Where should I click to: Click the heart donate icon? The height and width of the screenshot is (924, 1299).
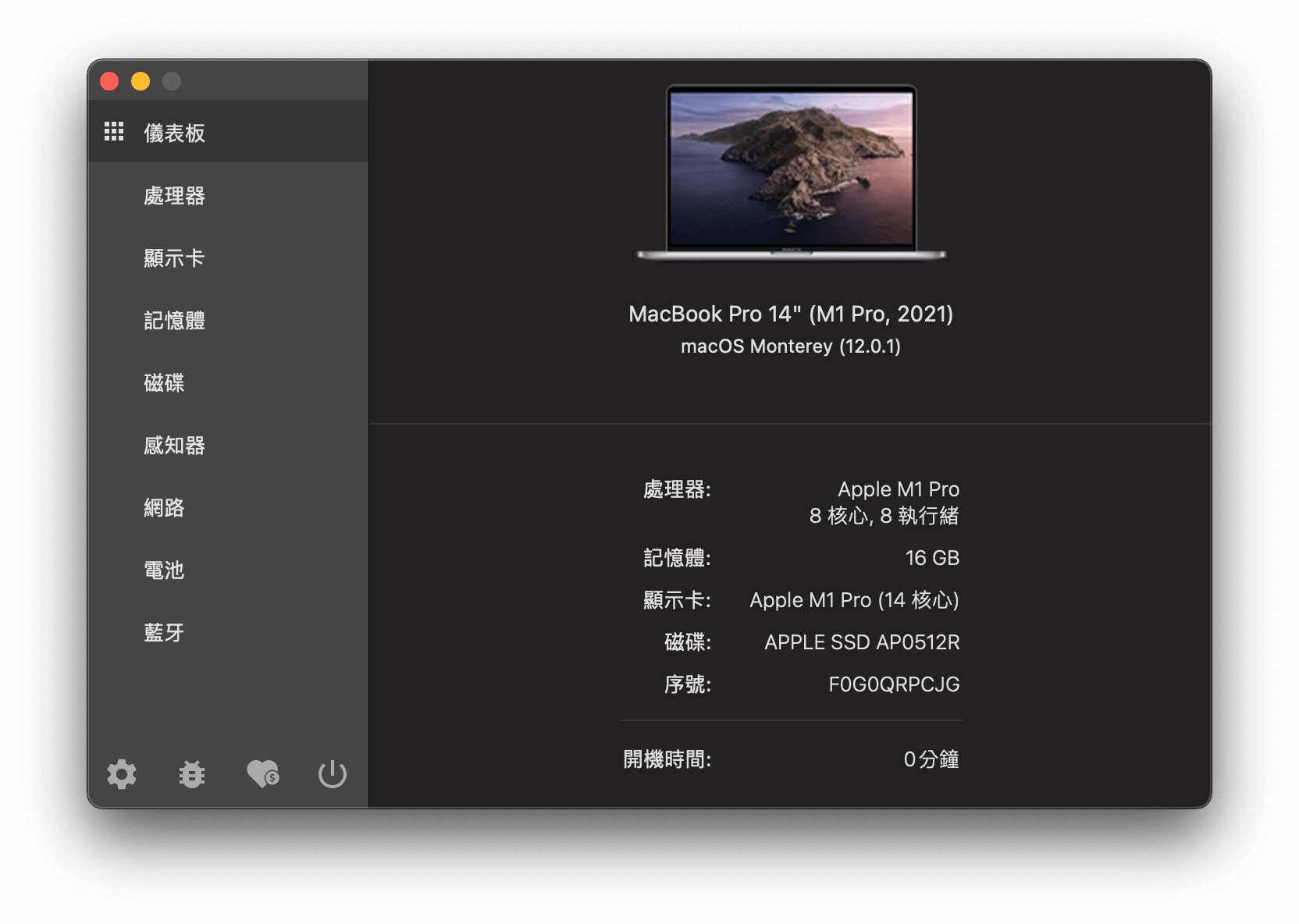[262, 774]
